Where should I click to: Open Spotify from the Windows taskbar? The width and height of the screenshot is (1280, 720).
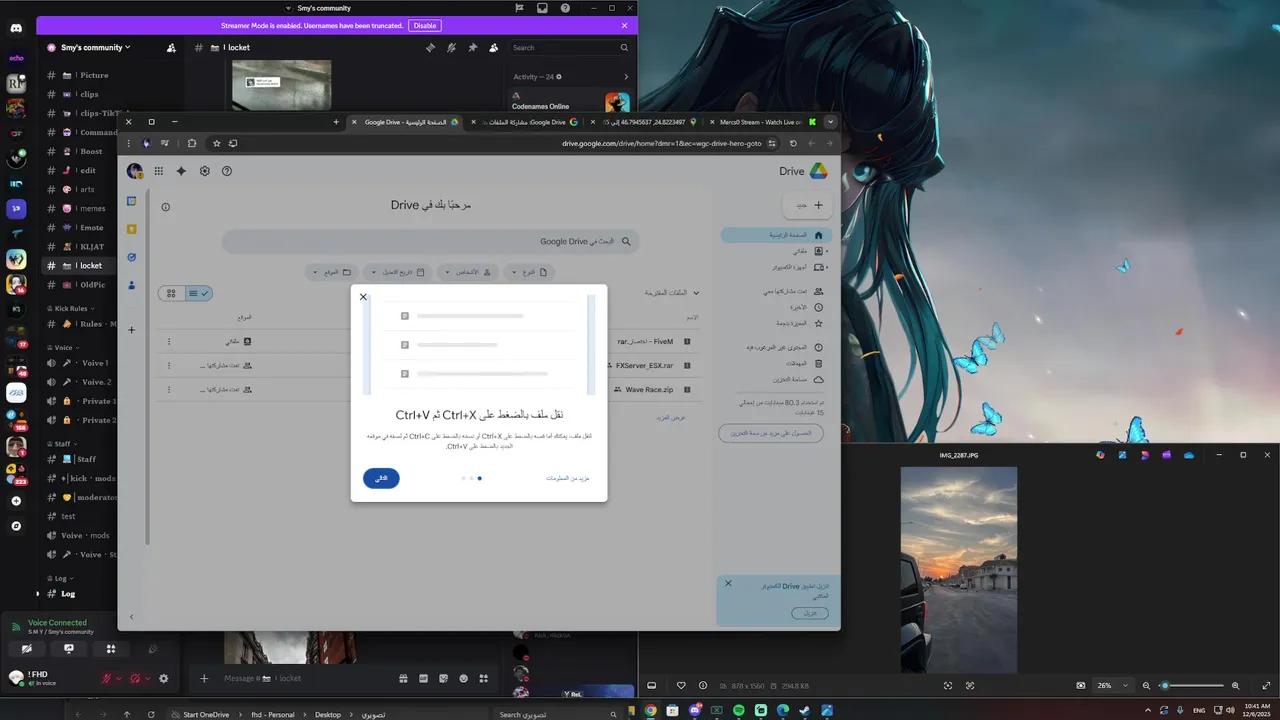pyautogui.click(x=738, y=710)
